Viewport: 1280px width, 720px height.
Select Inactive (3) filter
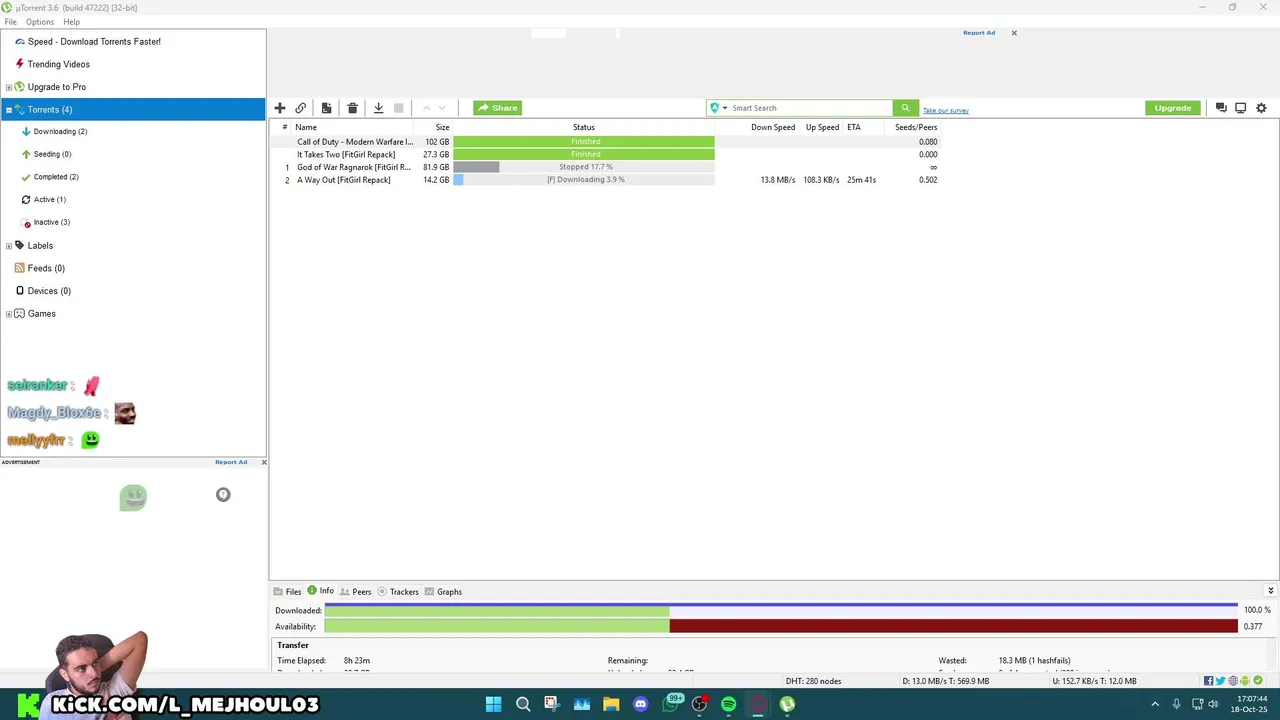click(51, 222)
